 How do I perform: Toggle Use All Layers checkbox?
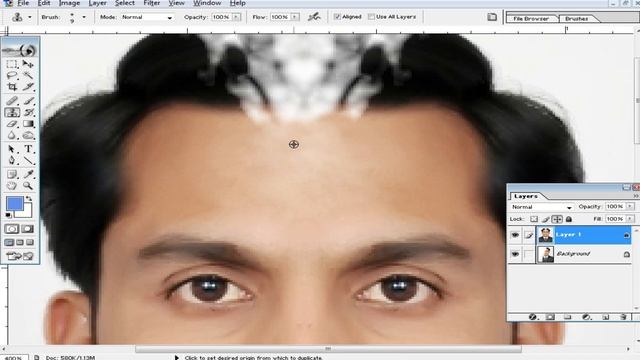coord(371,17)
